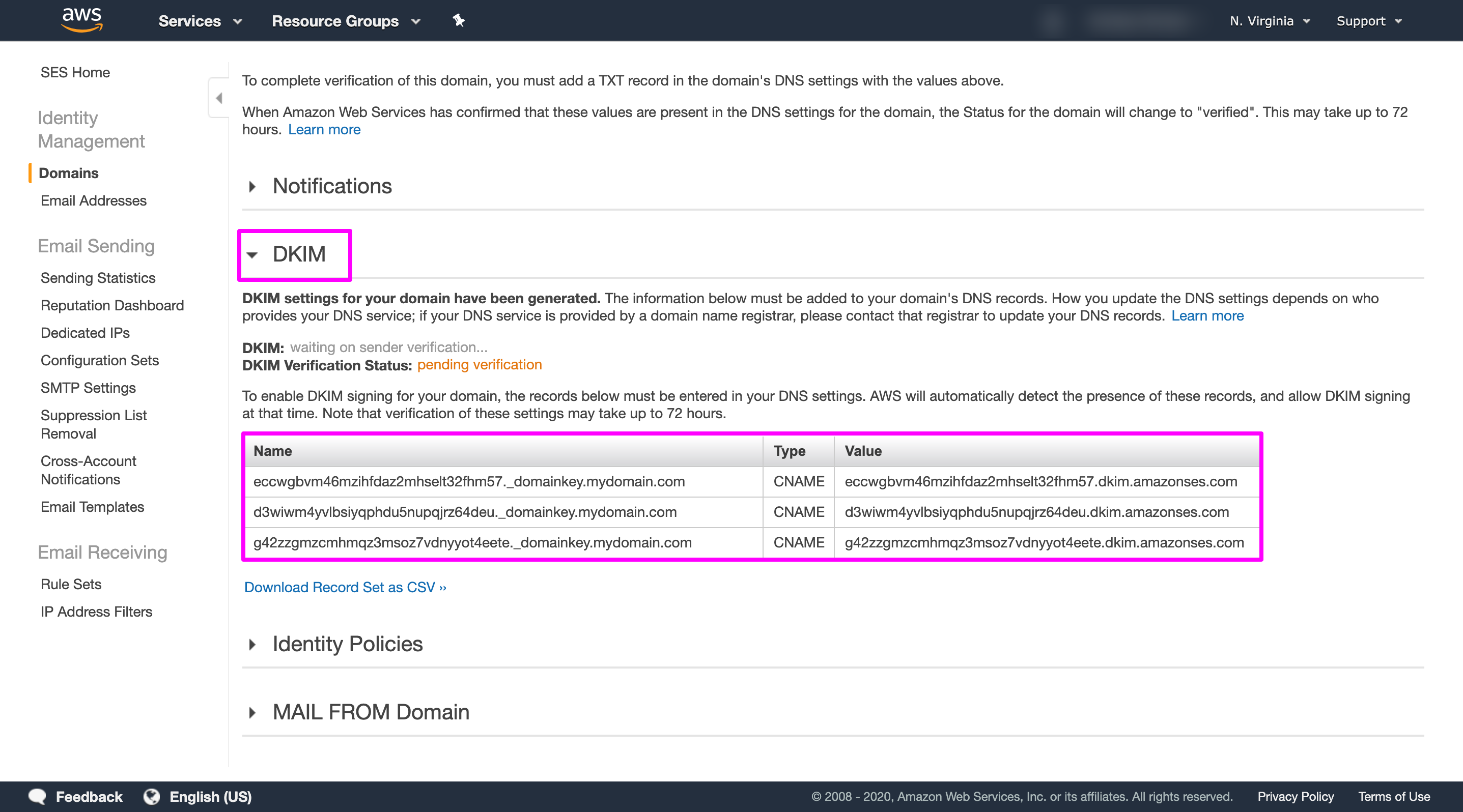
Task: Click the pin icon in the navigation bar
Action: [458, 20]
